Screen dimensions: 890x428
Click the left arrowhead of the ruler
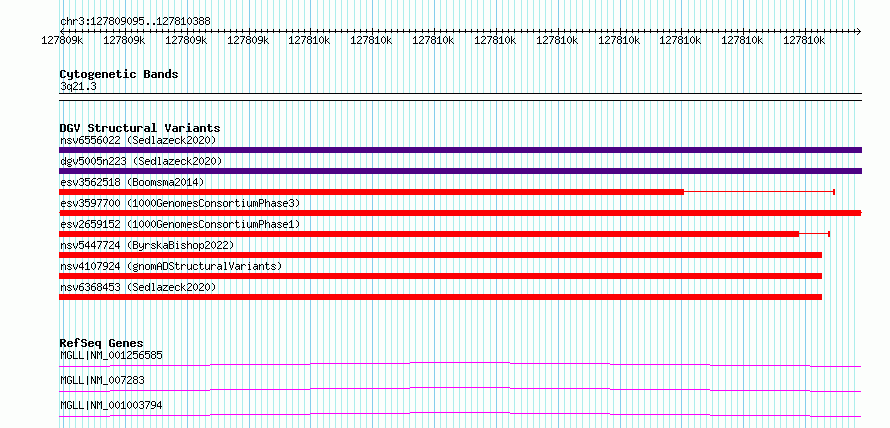point(62,31)
